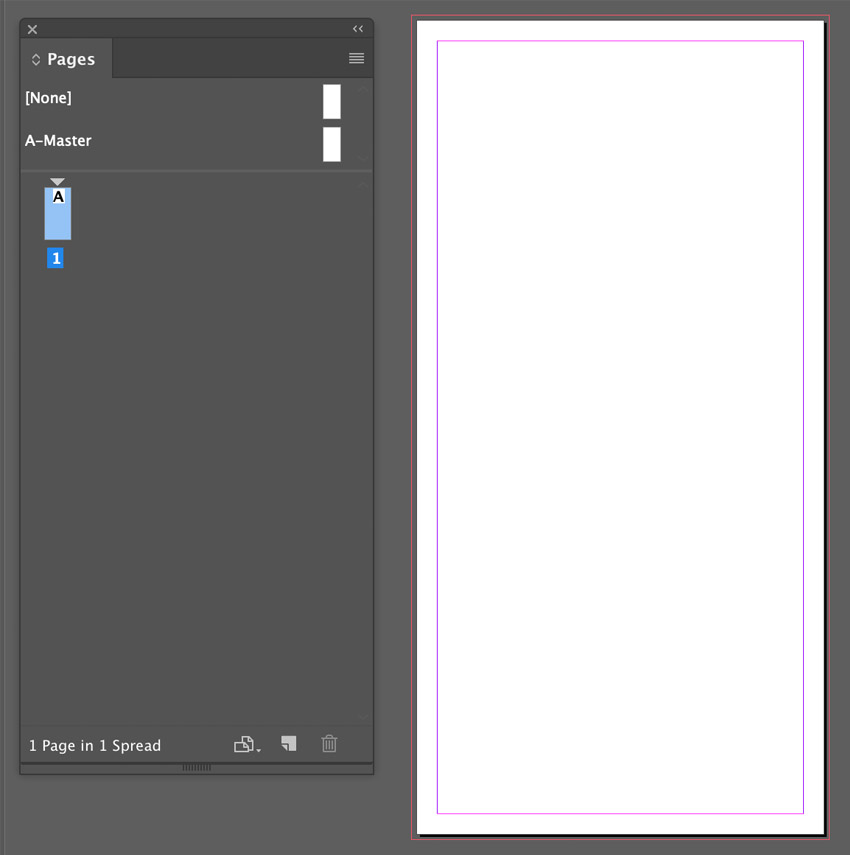Open the Edit page size dropdown
The height and width of the screenshot is (855, 850).
(x=247, y=744)
